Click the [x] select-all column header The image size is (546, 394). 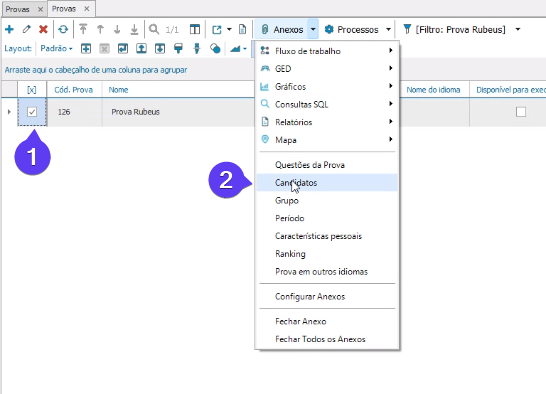click(32, 90)
